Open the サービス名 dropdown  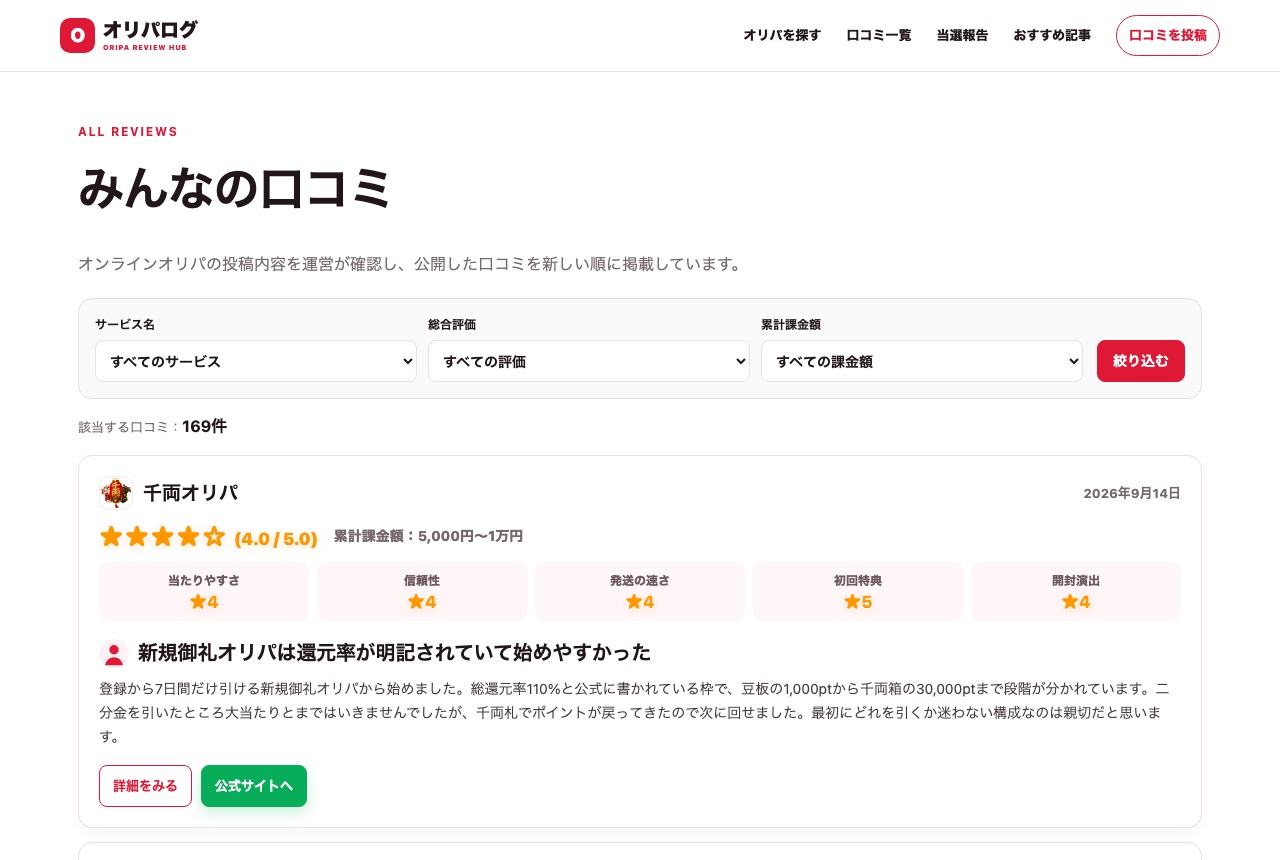coord(256,361)
